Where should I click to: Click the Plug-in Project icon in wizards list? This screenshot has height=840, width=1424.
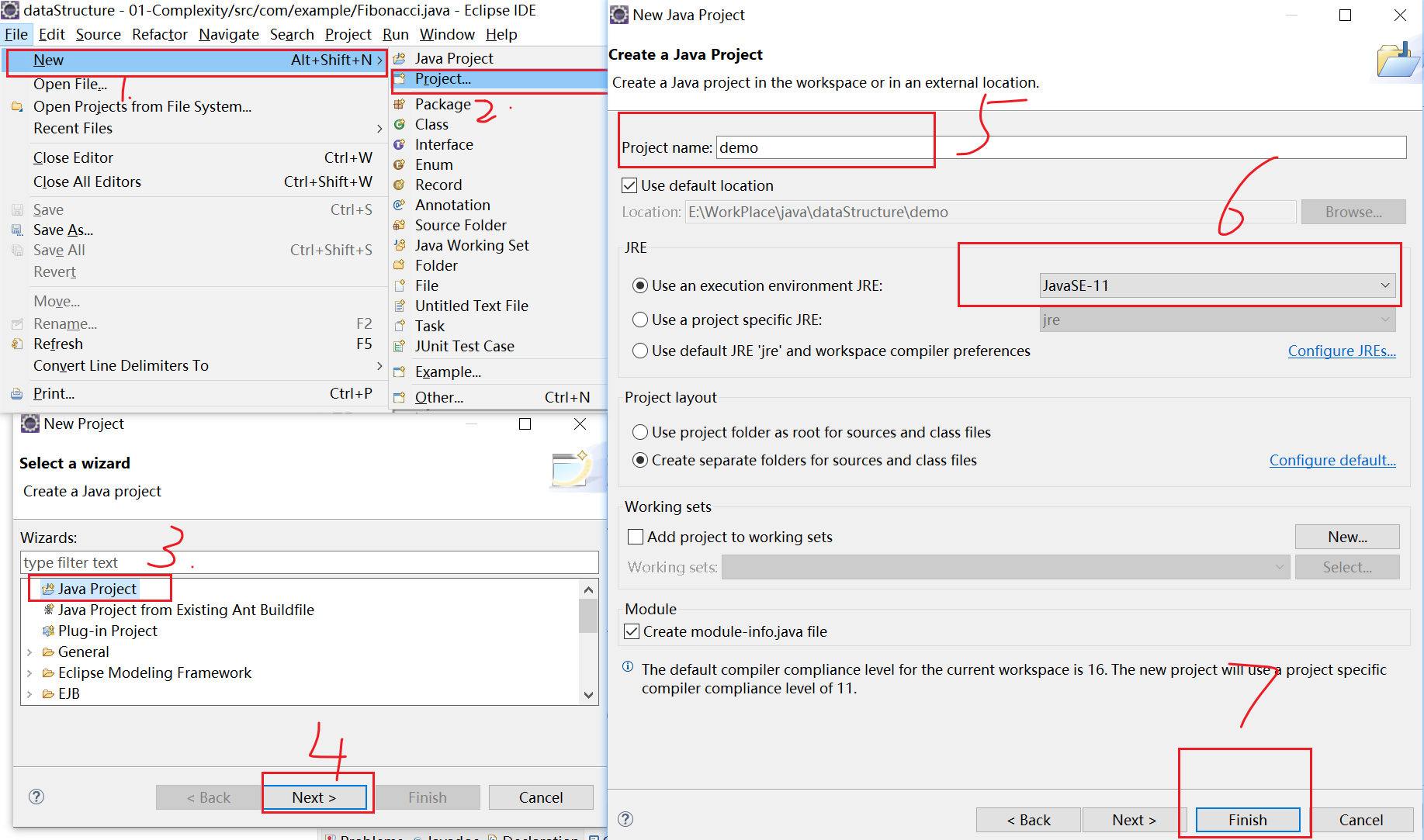[49, 631]
